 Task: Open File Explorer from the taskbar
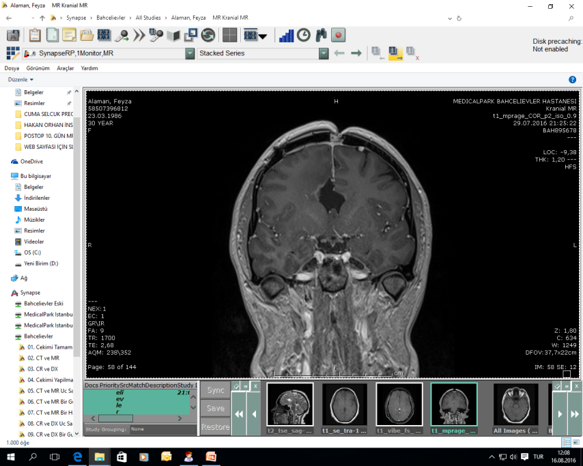100,457
